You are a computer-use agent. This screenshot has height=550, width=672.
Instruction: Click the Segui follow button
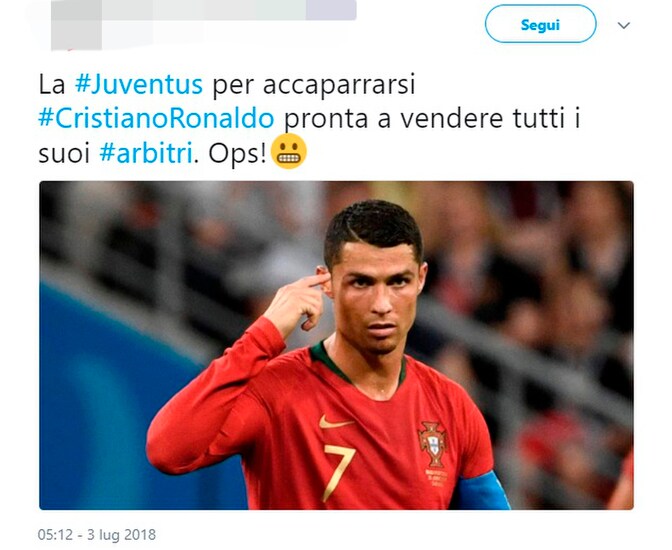tap(540, 24)
